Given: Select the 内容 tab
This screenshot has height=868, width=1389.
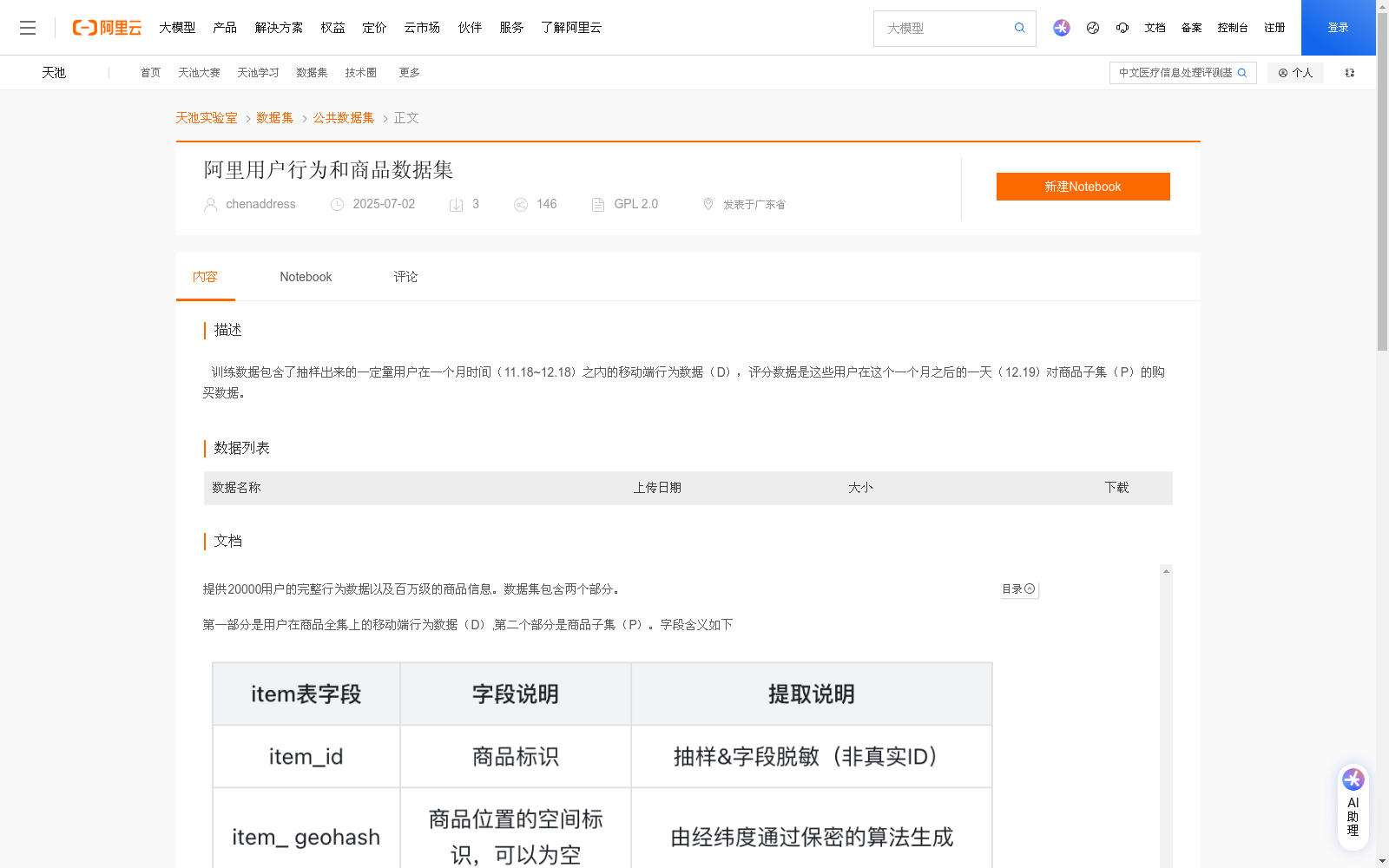Looking at the screenshot, I should click(205, 277).
